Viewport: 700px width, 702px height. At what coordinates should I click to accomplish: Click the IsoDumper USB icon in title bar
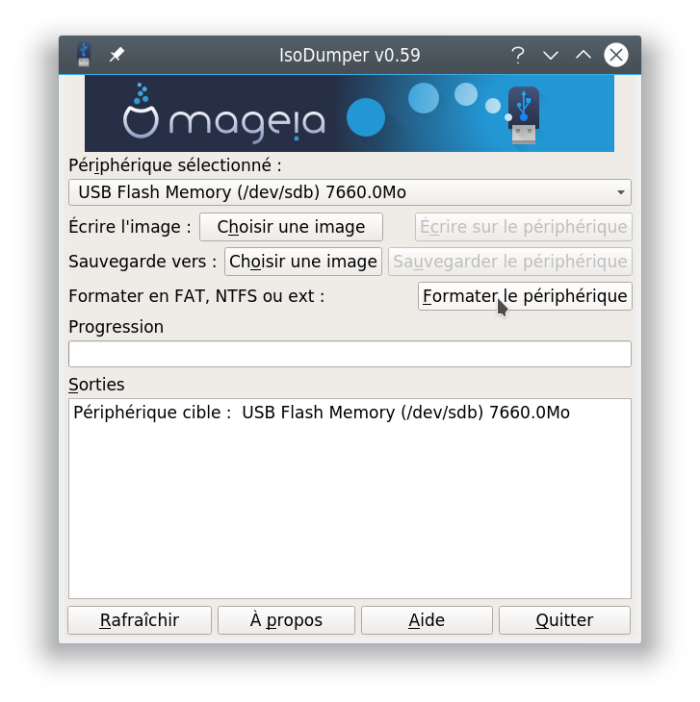point(84,55)
